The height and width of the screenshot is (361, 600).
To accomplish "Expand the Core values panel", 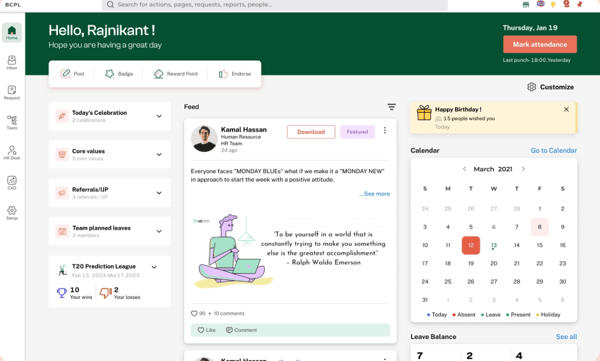I will [159, 154].
